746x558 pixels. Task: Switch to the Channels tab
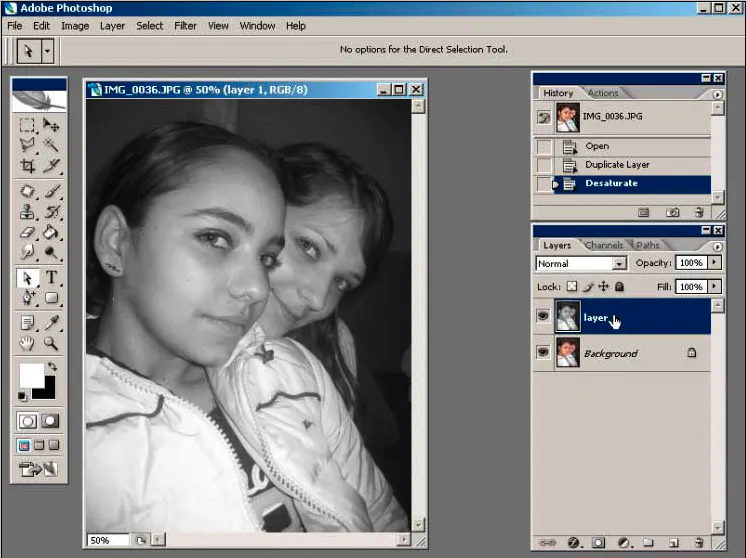click(604, 245)
